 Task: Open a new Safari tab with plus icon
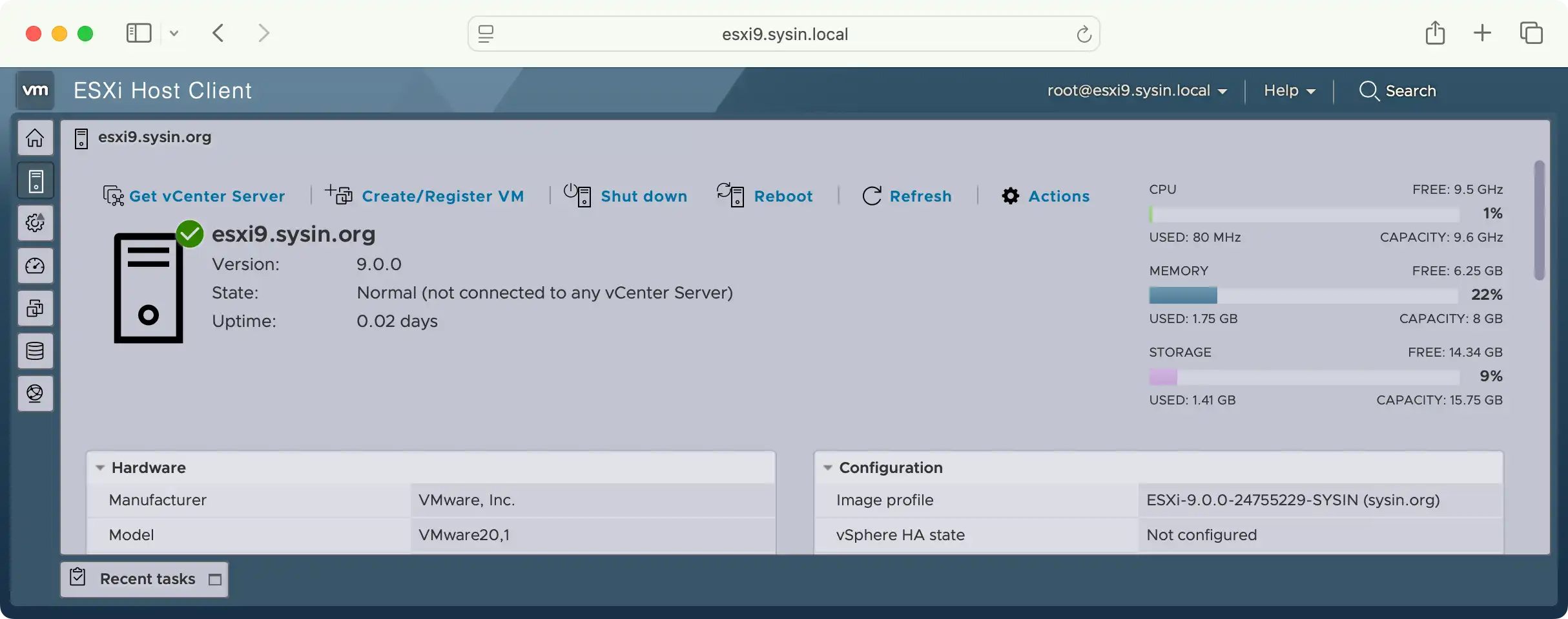click(x=1483, y=33)
